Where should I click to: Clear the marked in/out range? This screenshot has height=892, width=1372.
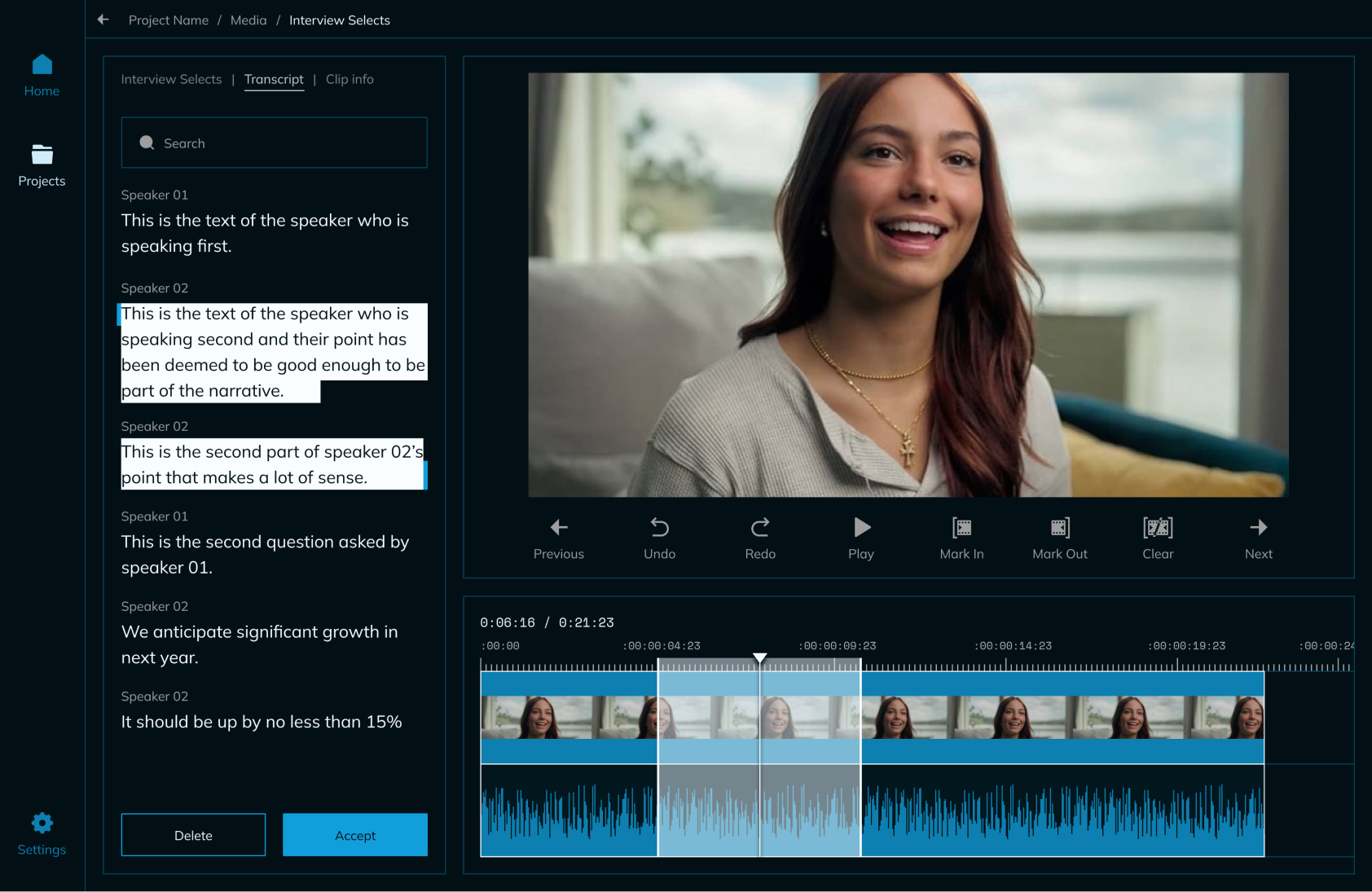(x=1157, y=528)
